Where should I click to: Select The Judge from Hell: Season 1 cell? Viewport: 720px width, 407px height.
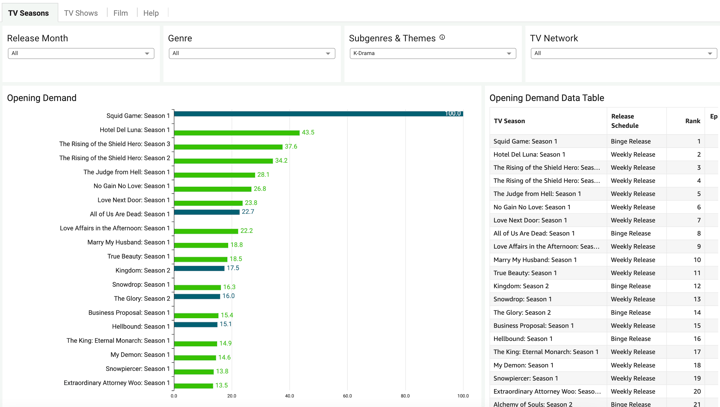pos(548,194)
